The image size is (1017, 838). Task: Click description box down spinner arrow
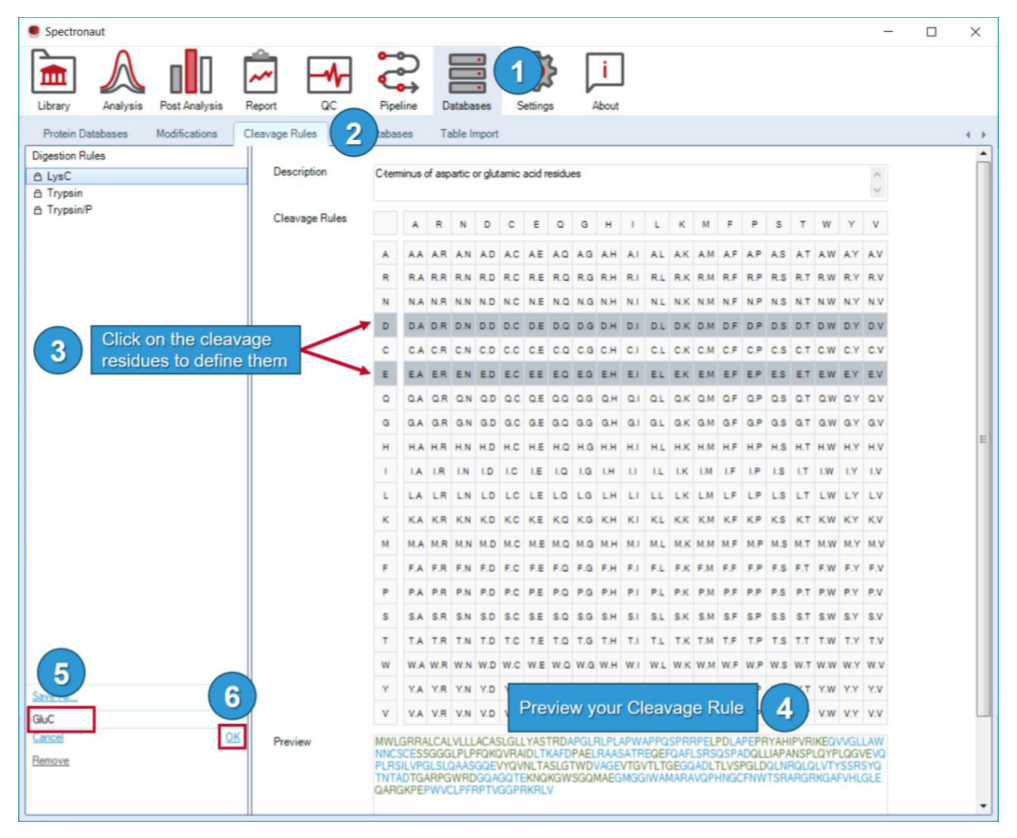point(877,191)
